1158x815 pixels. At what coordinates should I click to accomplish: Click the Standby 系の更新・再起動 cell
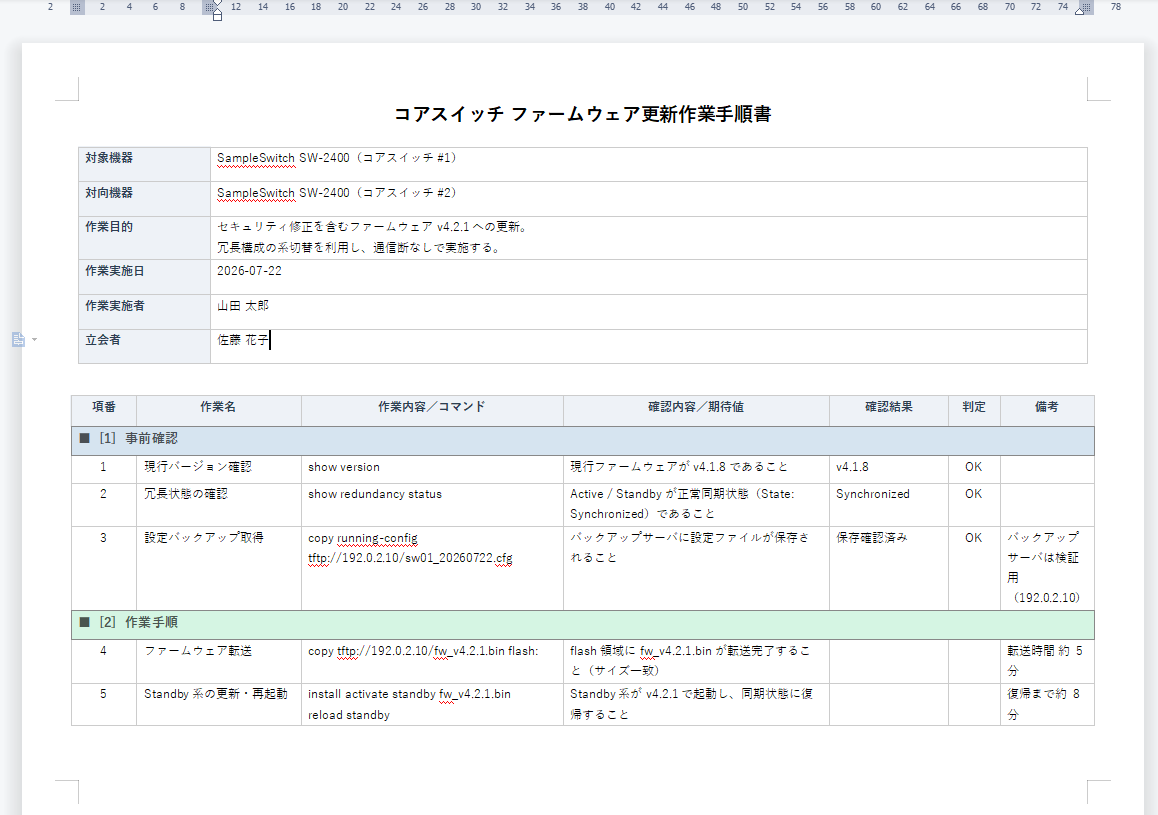tap(219, 704)
